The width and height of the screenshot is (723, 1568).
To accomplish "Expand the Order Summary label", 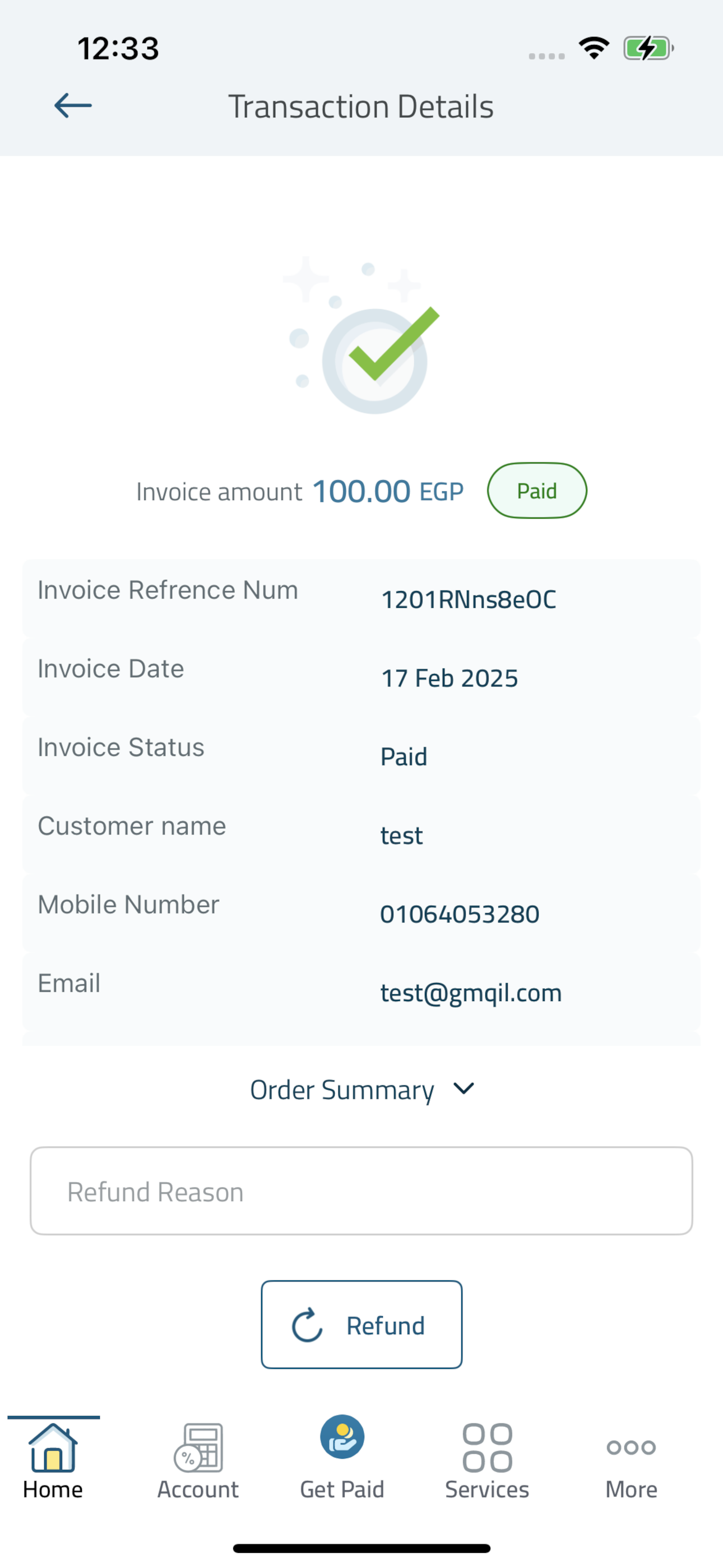I will pyautogui.click(x=342, y=1090).
